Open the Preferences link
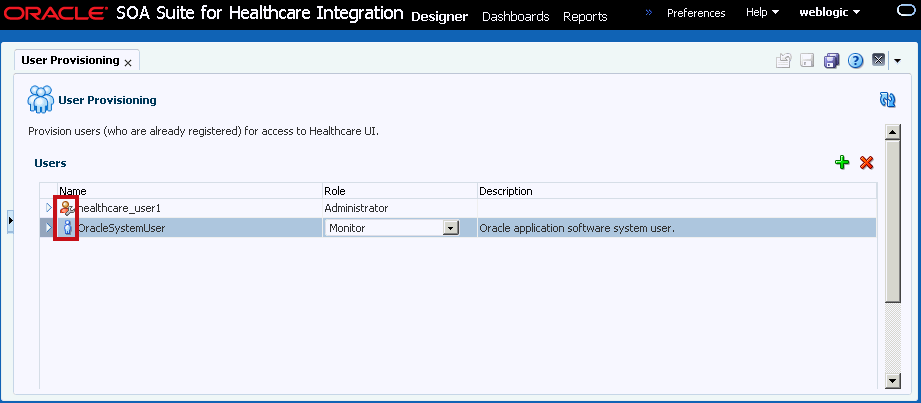Screen dimensions: 921x403 coord(696,12)
